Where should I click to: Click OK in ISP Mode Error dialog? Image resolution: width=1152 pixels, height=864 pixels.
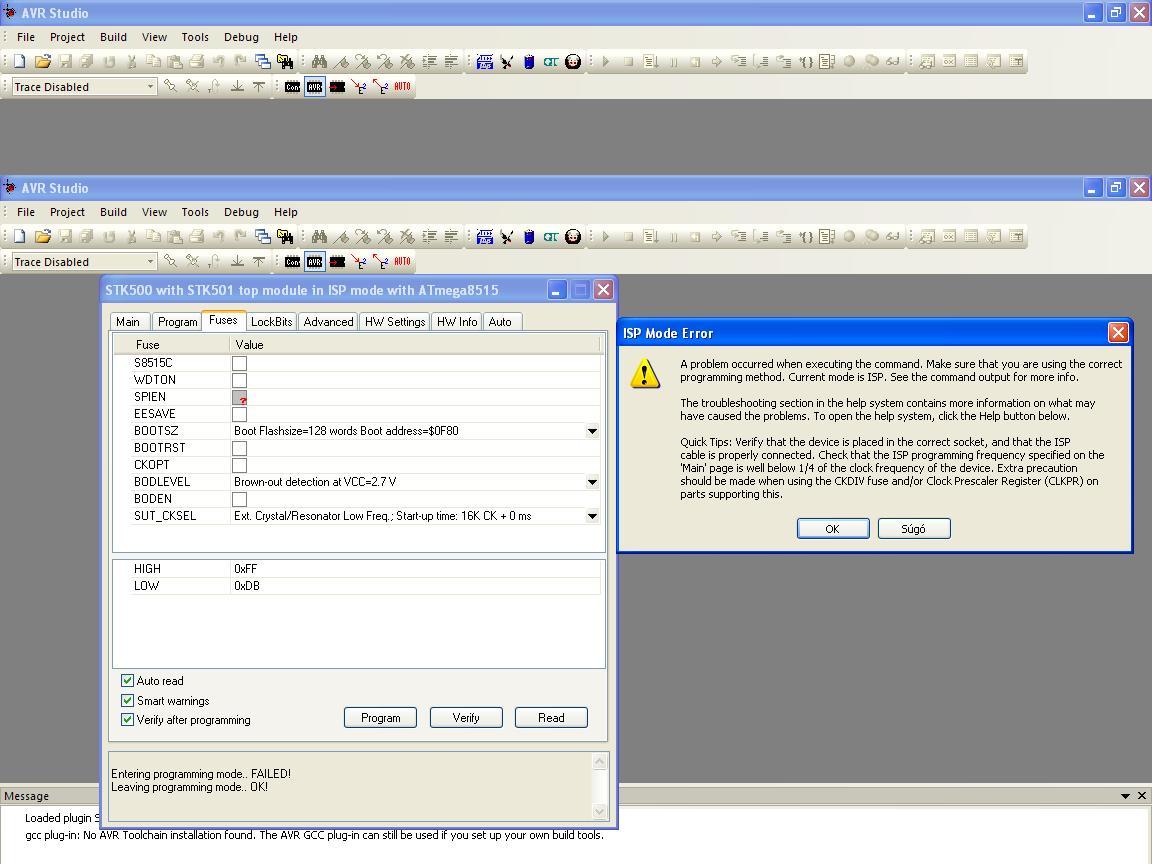click(x=832, y=528)
